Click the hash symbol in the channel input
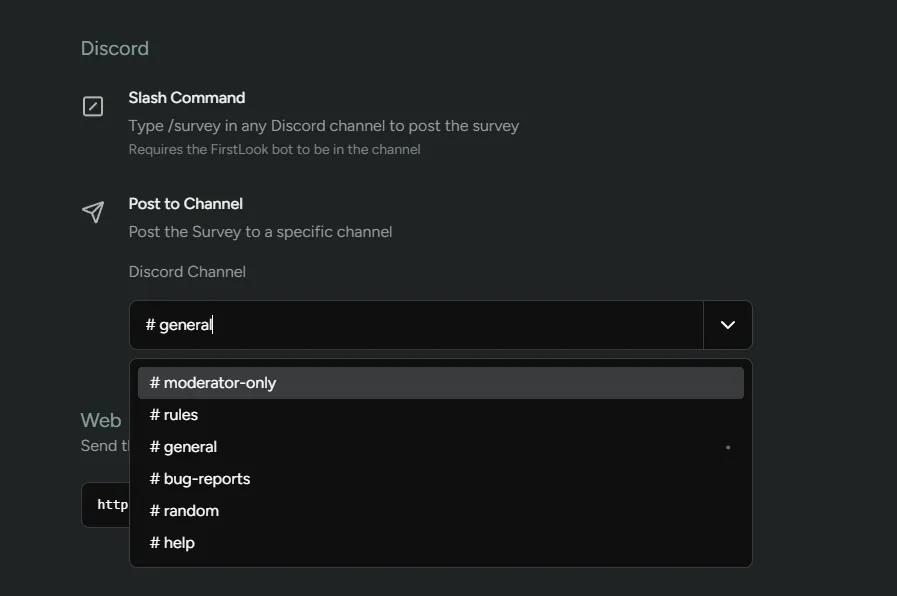 (x=150, y=324)
